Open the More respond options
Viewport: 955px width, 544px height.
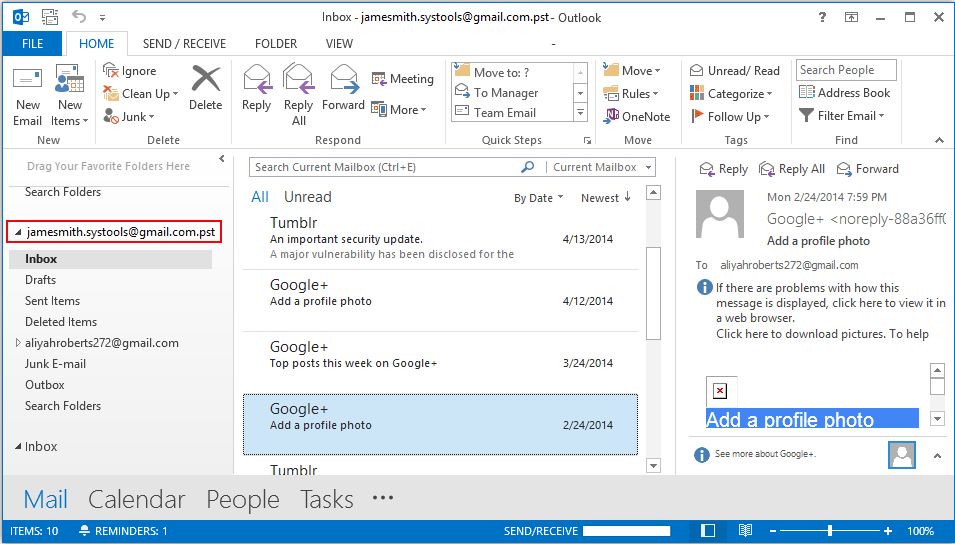click(x=399, y=110)
